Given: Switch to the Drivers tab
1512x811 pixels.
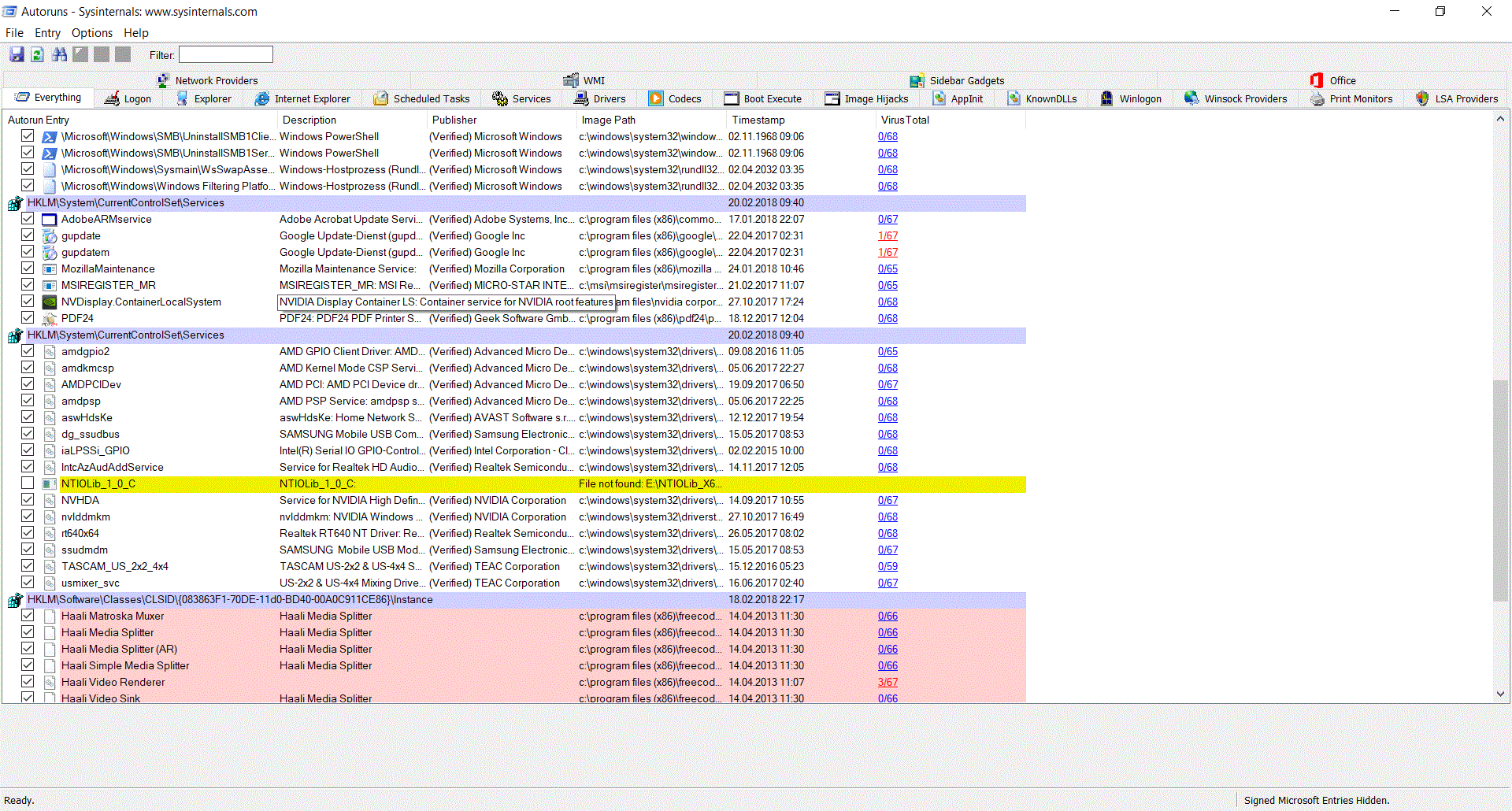Looking at the screenshot, I should pos(600,98).
